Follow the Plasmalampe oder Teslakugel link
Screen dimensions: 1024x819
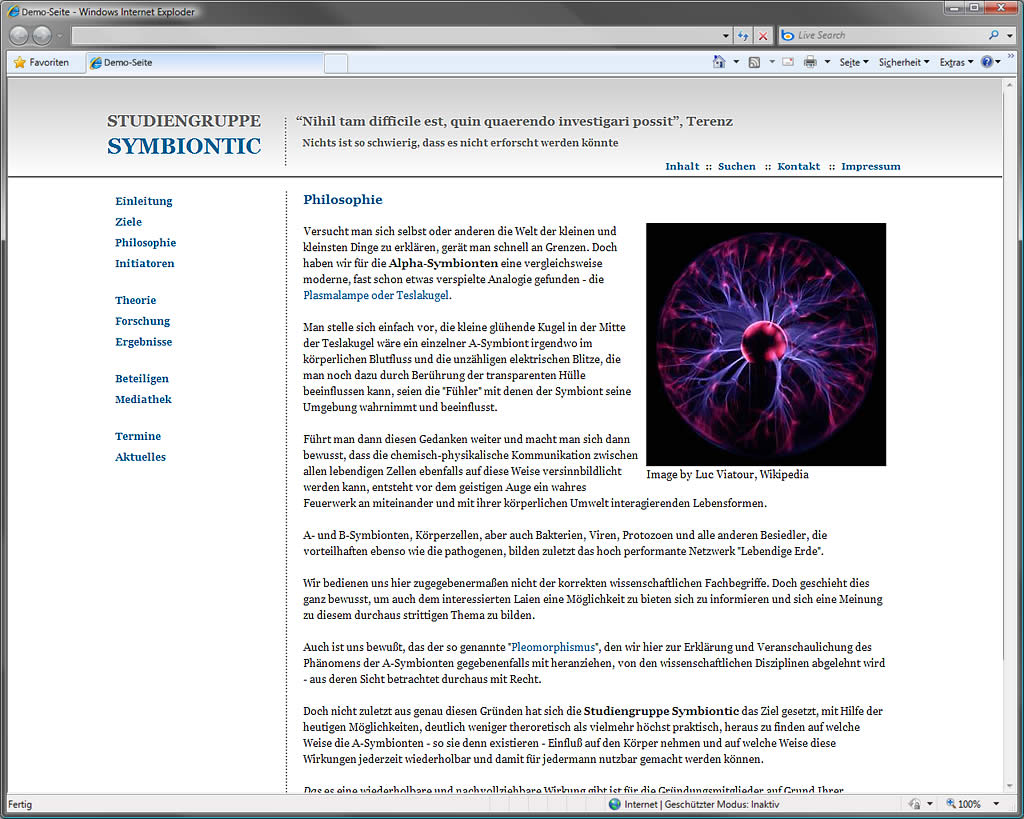point(376,295)
